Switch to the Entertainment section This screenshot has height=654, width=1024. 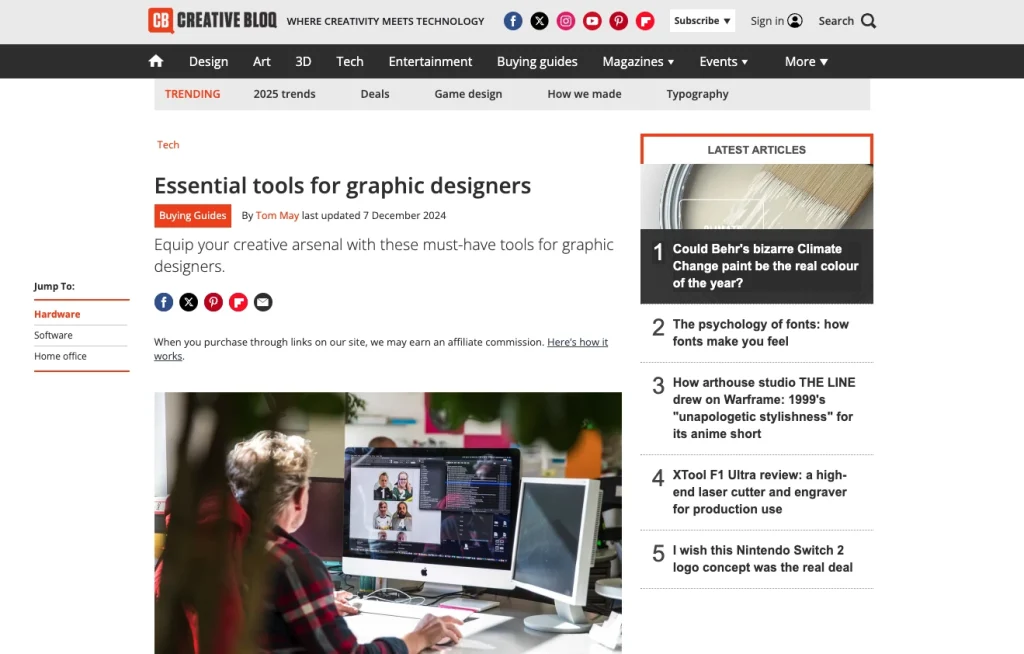click(430, 61)
